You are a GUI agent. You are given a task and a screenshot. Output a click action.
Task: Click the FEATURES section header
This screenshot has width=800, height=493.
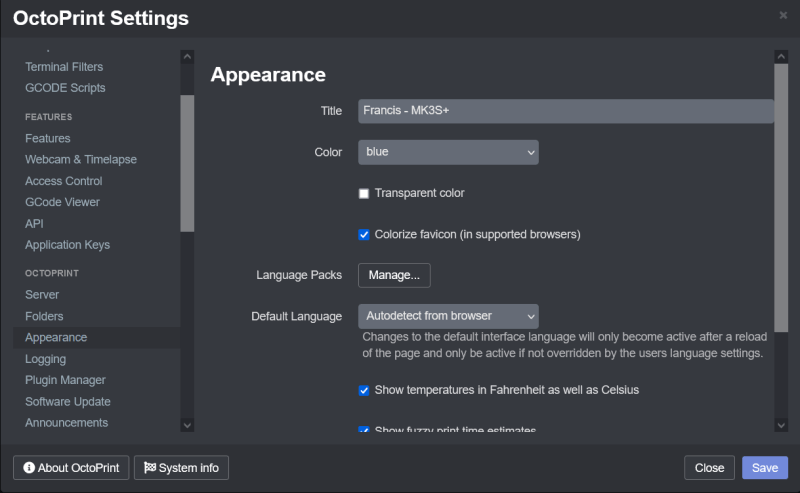click(x=48, y=117)
